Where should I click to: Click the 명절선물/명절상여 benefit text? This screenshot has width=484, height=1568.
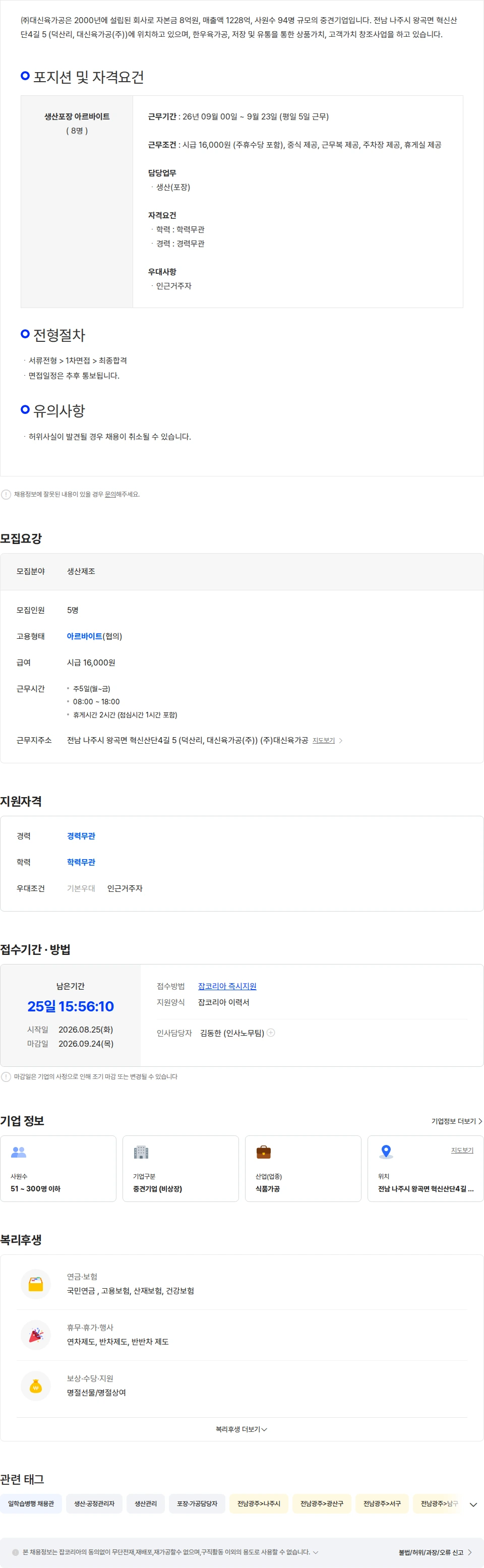pos(96,1392)
